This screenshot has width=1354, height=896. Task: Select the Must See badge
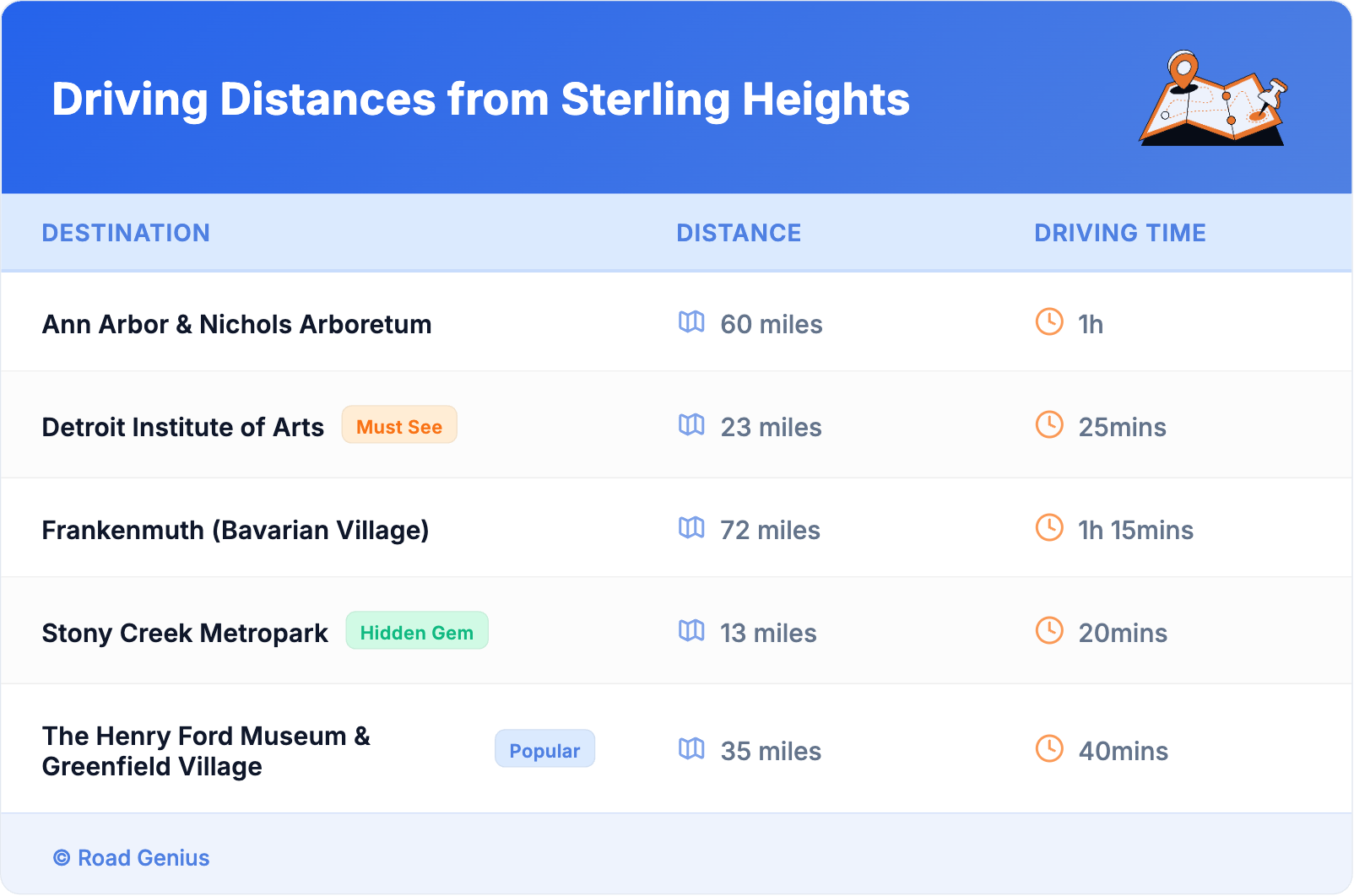pyautogui.click(x=399, y=425)
